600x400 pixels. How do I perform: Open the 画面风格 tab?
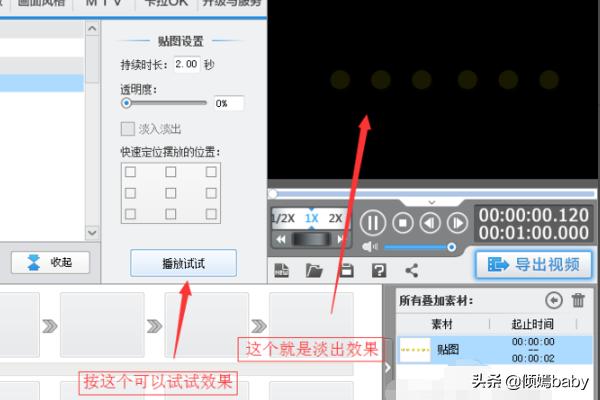pos(41,4)
